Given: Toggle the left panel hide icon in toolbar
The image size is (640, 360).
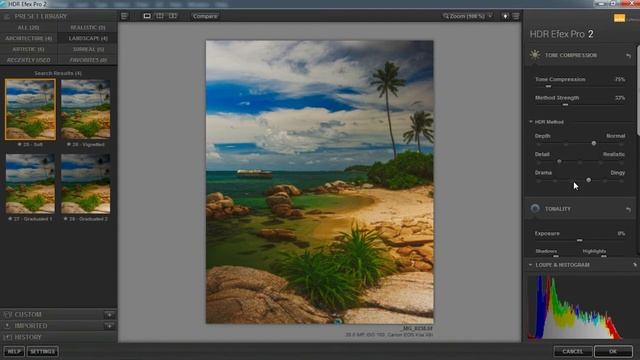Looking at the screenshot, I should (x=124, y=16).
